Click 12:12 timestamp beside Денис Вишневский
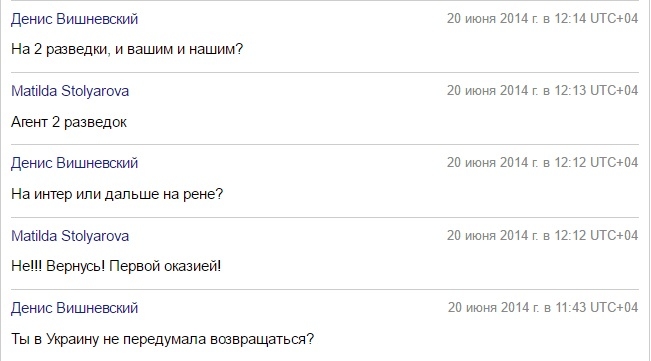 tap(542, 163)
